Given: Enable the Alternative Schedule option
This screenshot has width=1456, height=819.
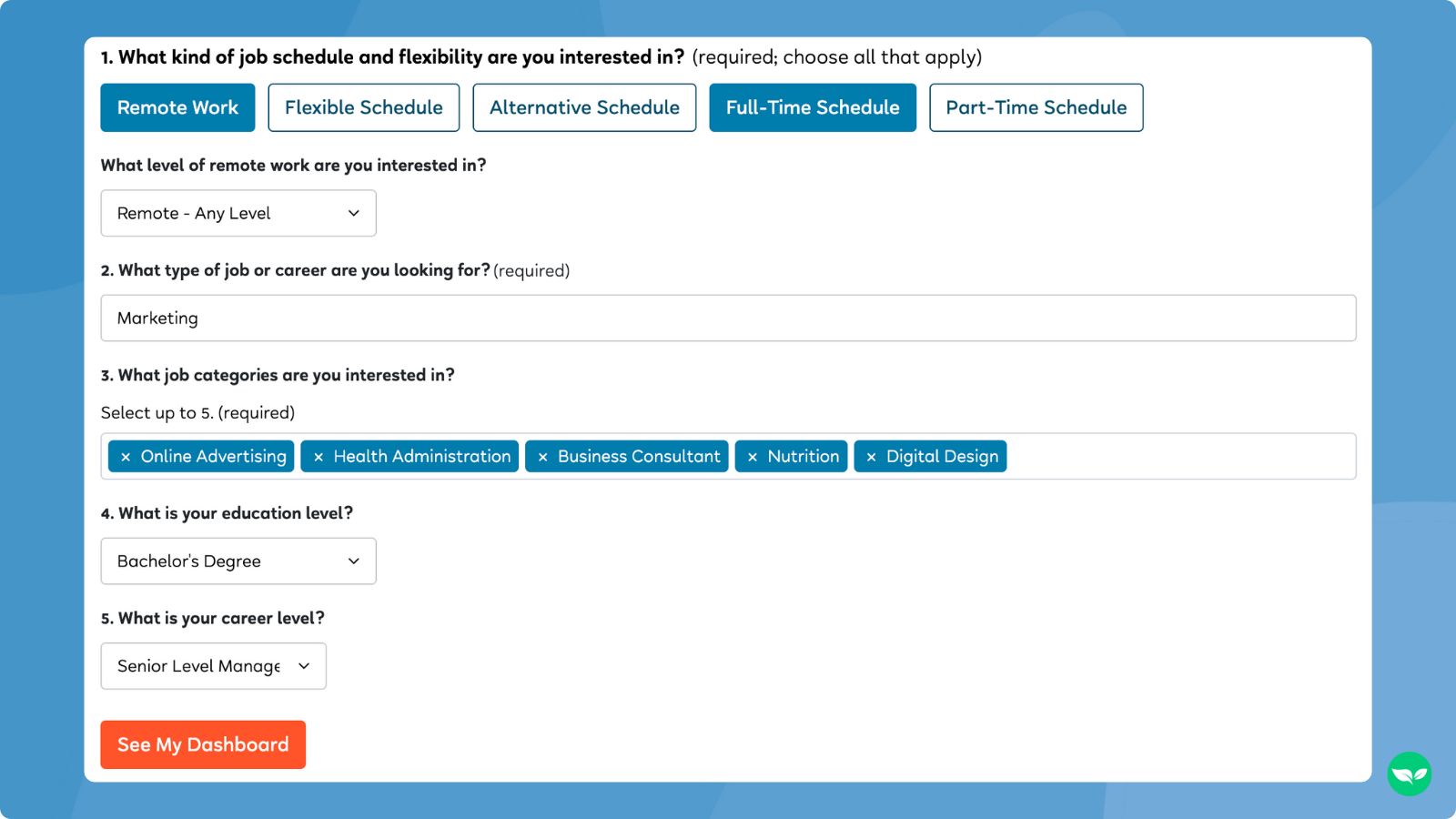Looking at the screenshot, I should (583, 107).
